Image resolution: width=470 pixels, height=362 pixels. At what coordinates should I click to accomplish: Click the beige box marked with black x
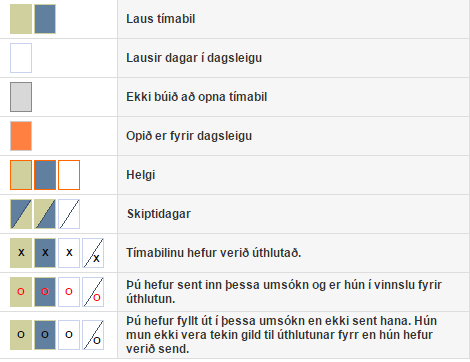[21, 253]
